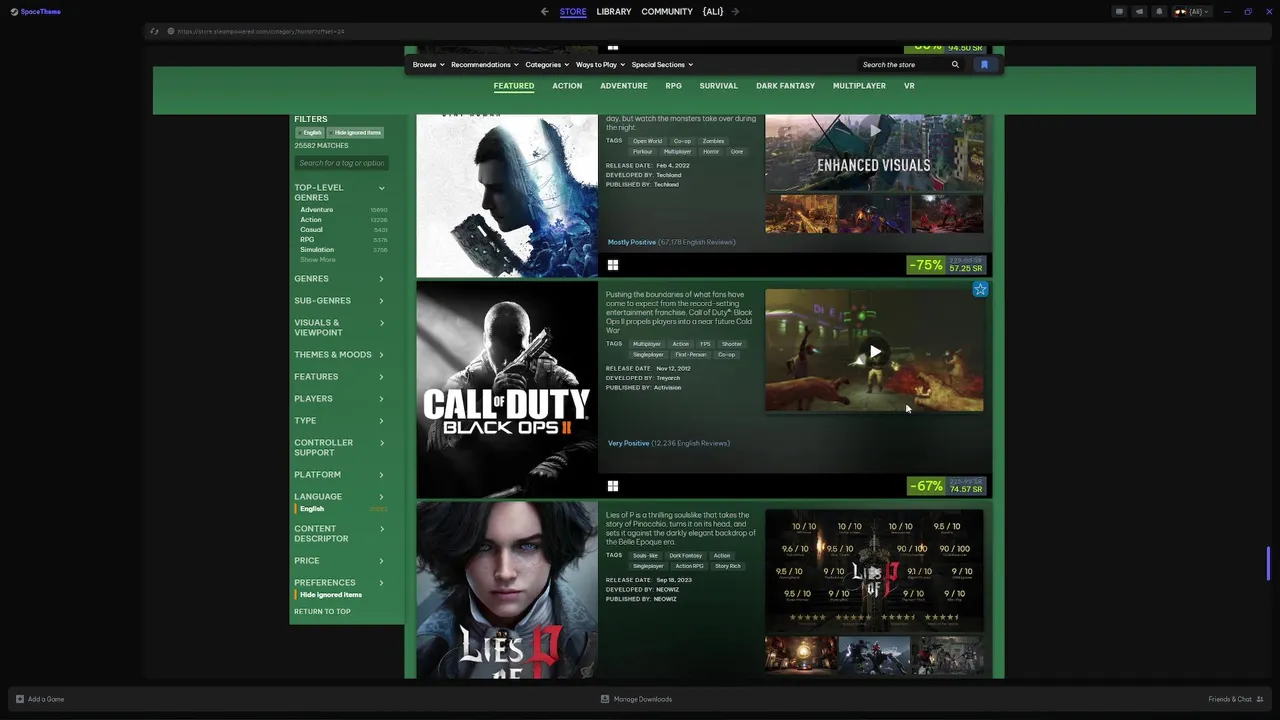
Task: Open the announcements megaphone icon
Action: click(1139, 12)
